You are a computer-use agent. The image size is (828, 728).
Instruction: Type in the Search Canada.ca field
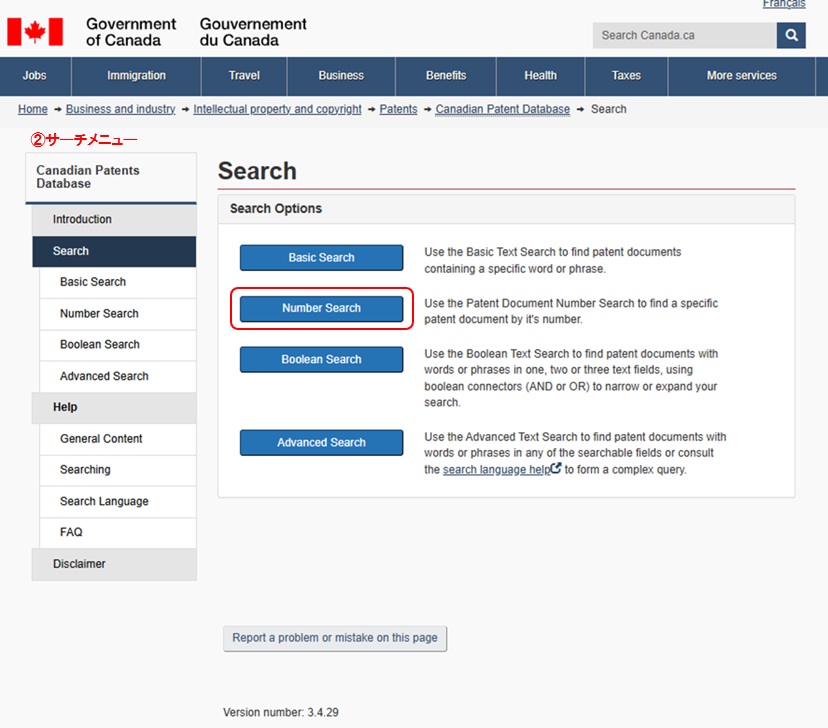(684, 35)
